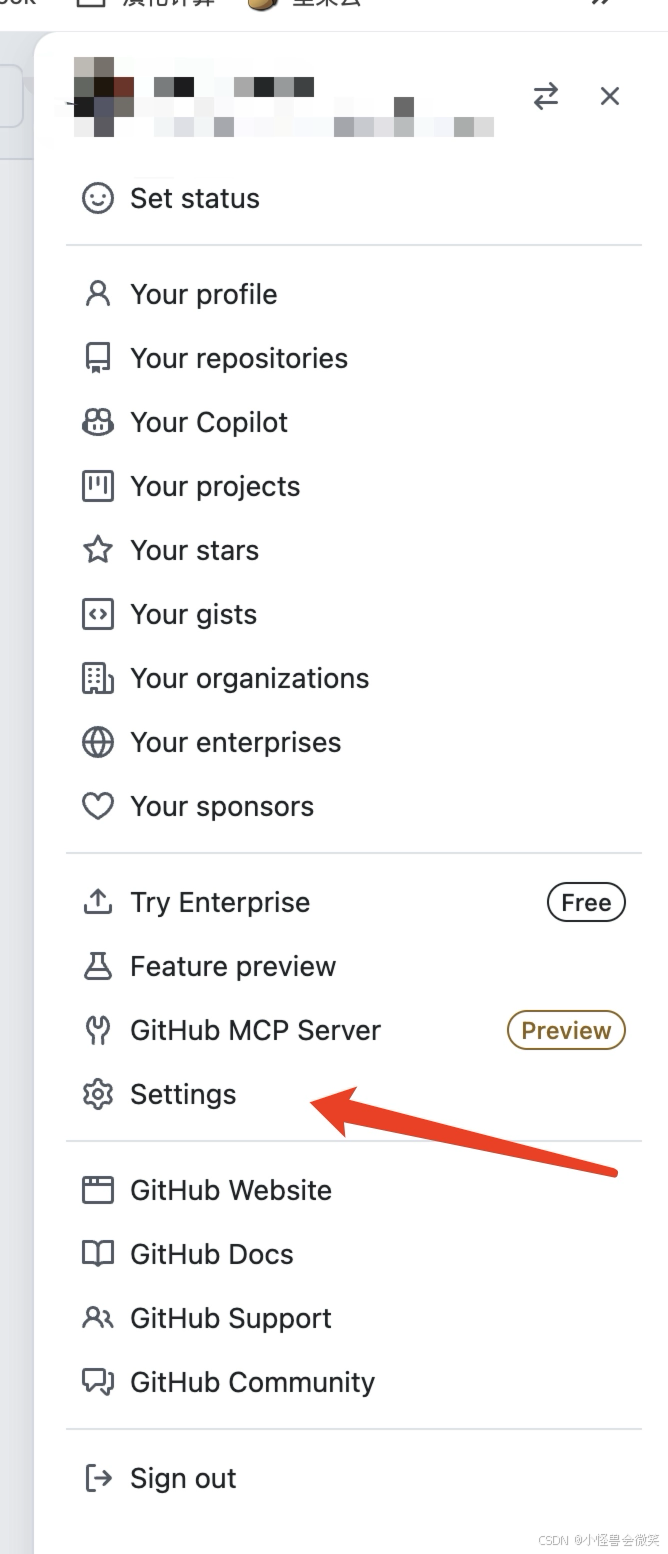Click the GitHub MCP Server icon
668x1554 pixels.
97,1030
